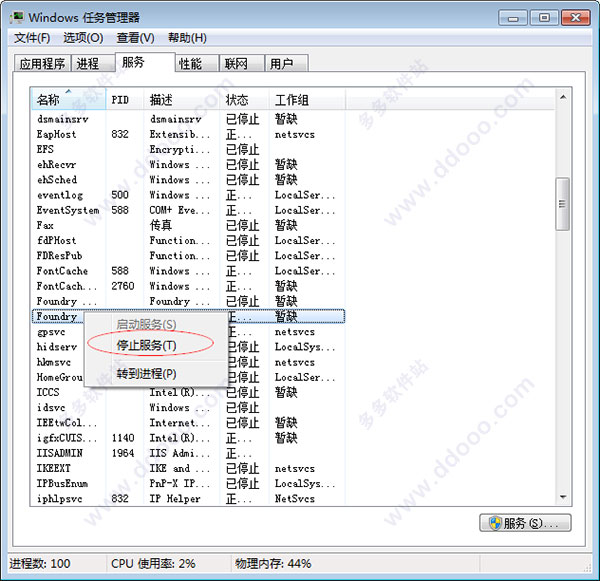This screenshot has width=600, height=581.
Task: Select the EFS service row
Action: tap(188, 149)
